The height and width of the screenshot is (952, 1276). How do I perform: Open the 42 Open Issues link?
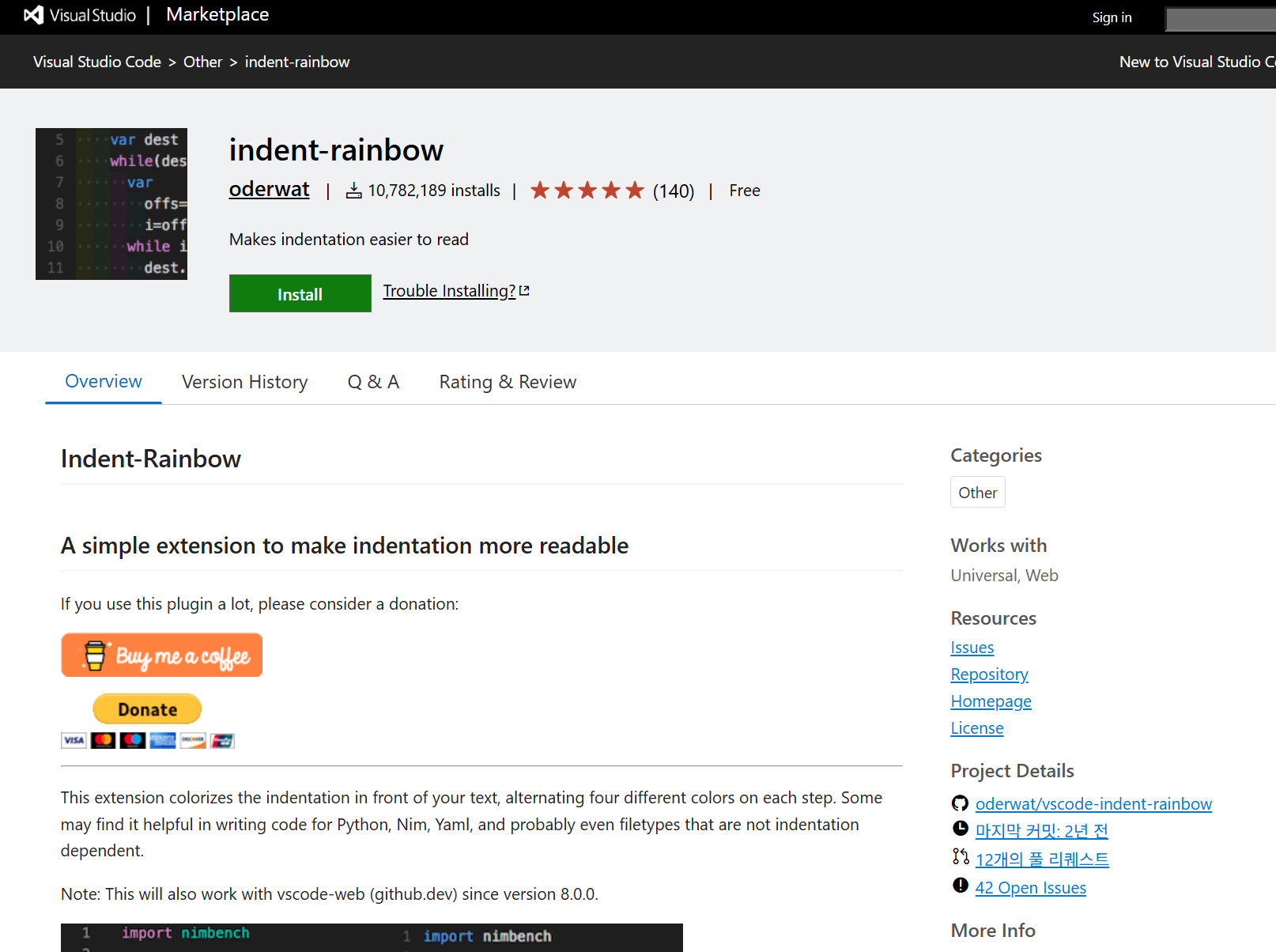[x=1030, y=888]
